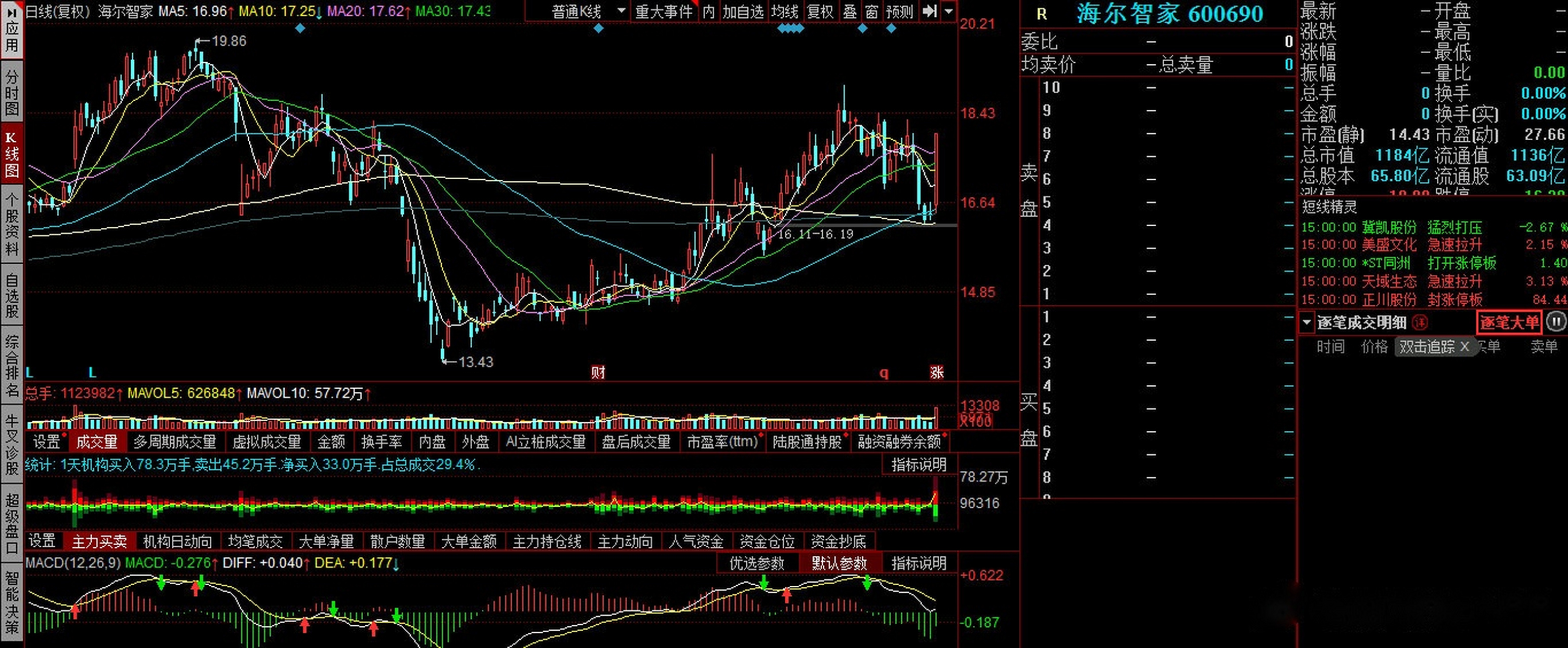
Task: Click the 预测 forecast button
Action: tap(899, 12)
